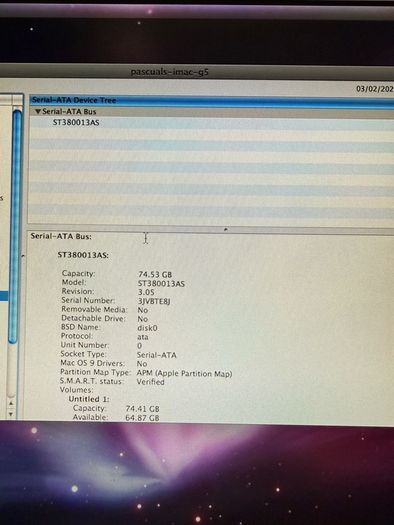Select the highlighted item in the left sidebar
Viewport: 394px width, 525px height.
pyautogui.click(x=4, y=296)
